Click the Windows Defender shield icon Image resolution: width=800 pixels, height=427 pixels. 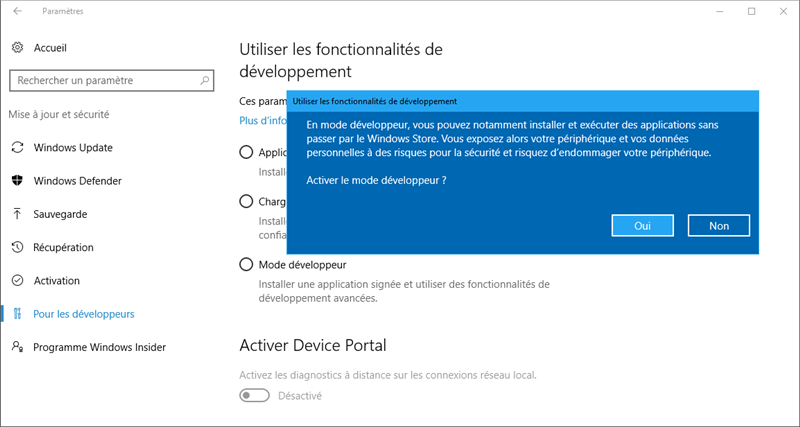17,181
